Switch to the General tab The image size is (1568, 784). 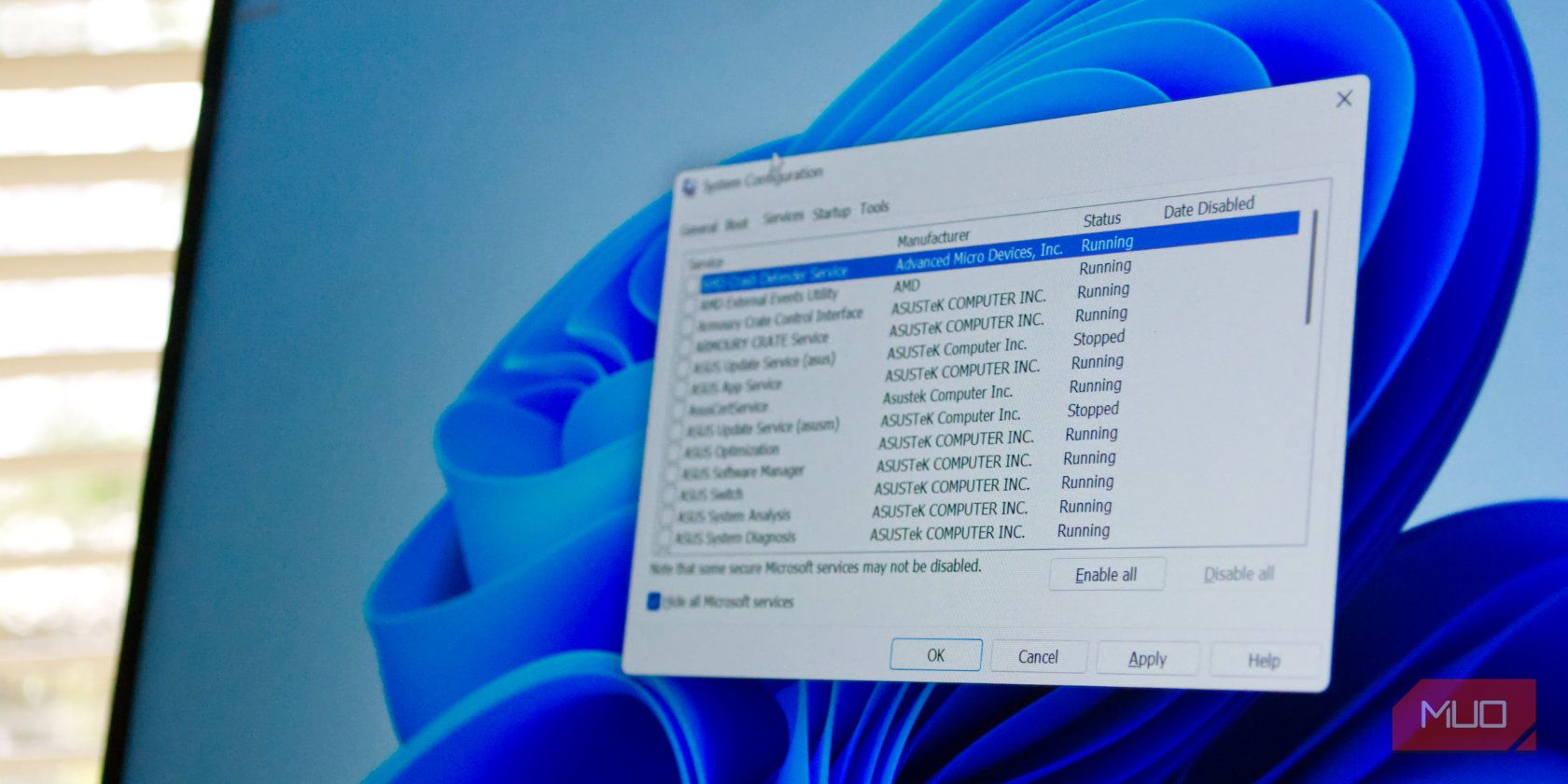[699, 228]
